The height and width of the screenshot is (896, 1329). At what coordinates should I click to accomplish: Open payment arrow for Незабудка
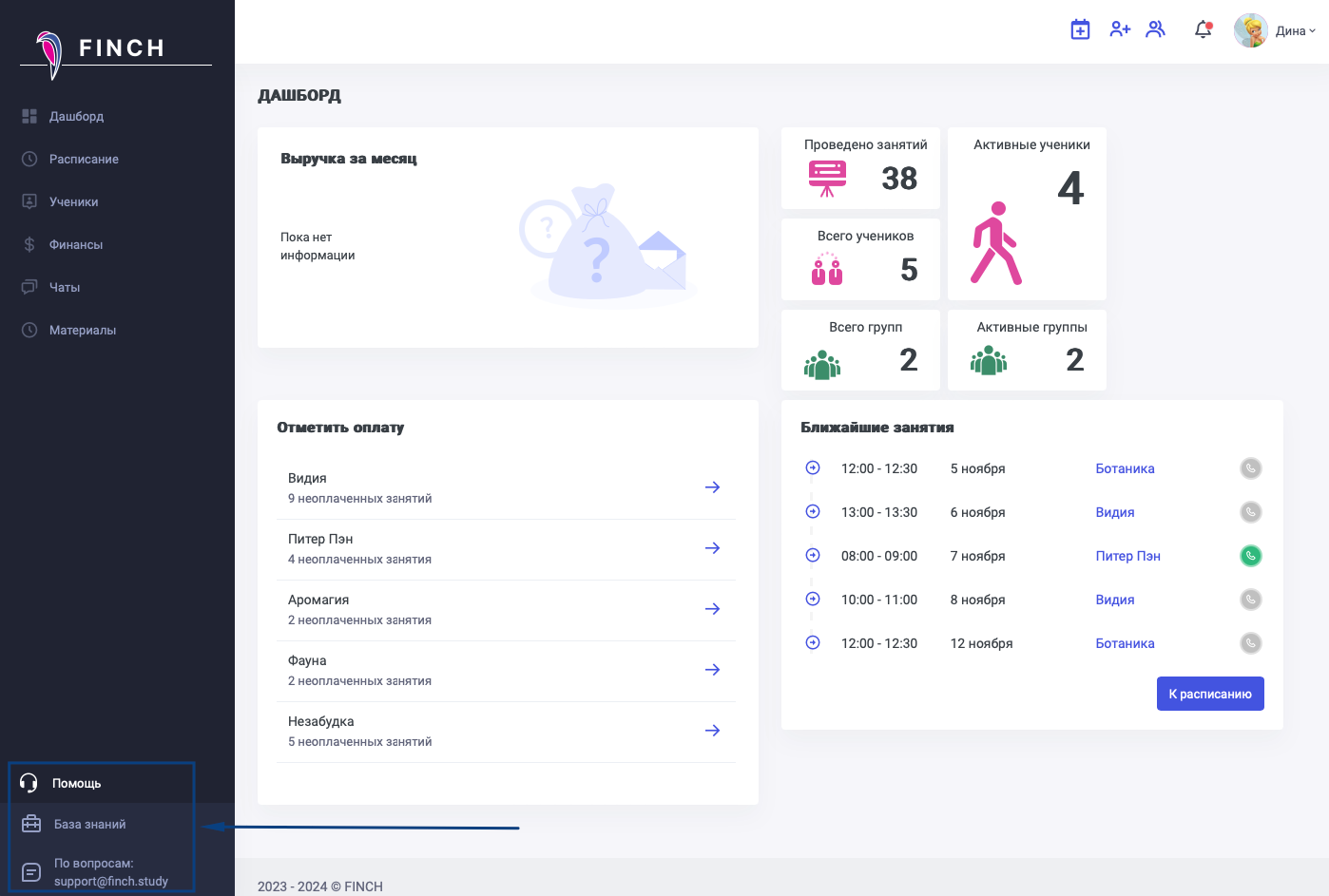pos(712,731)
